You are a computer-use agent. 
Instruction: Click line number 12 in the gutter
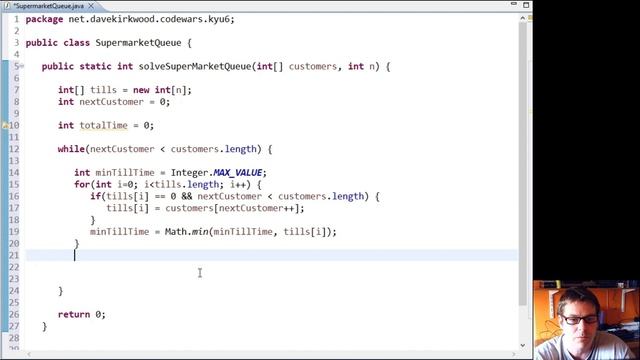click(x=14, y=149)
